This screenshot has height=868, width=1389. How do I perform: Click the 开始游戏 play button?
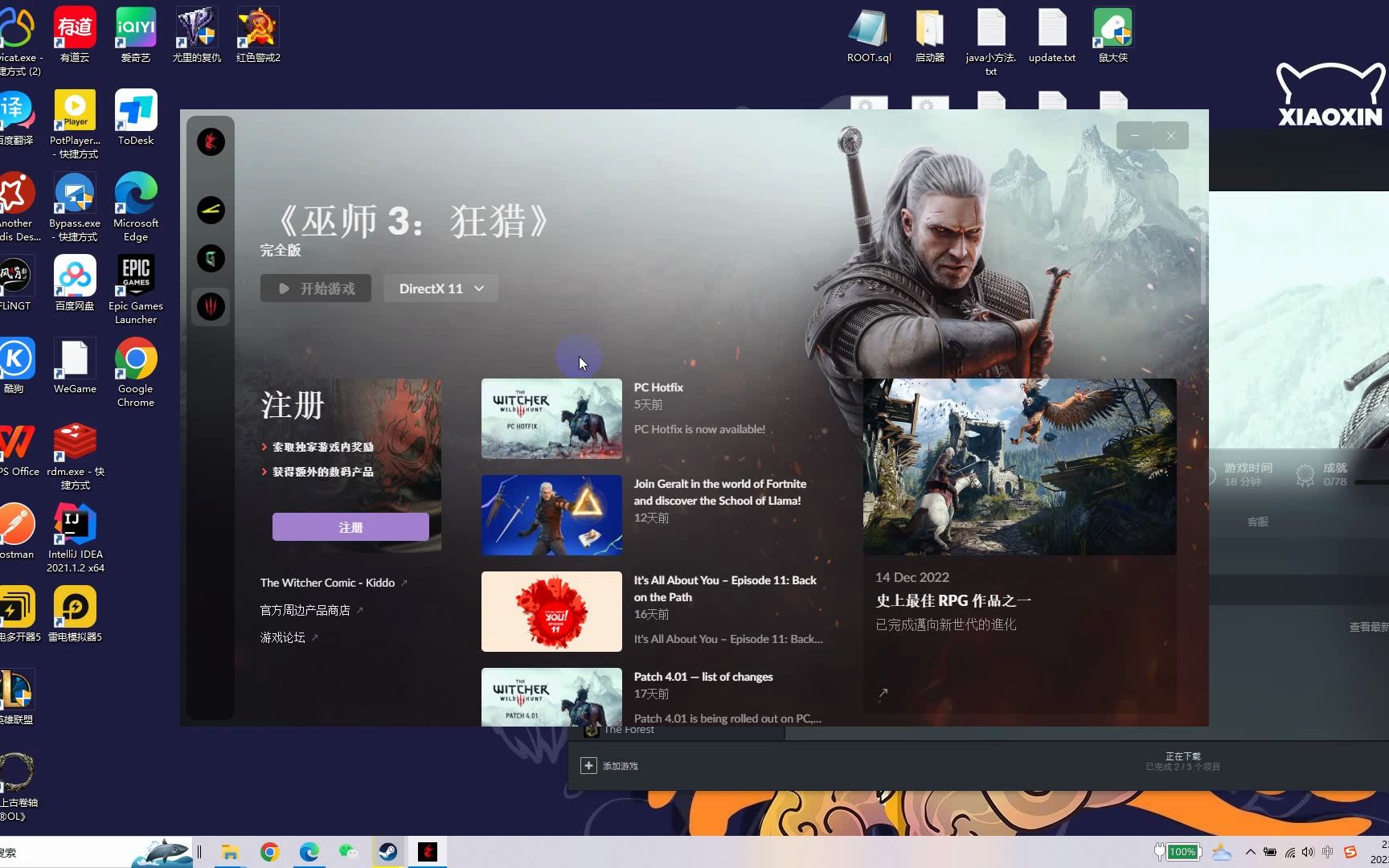(x=316, y=289)
